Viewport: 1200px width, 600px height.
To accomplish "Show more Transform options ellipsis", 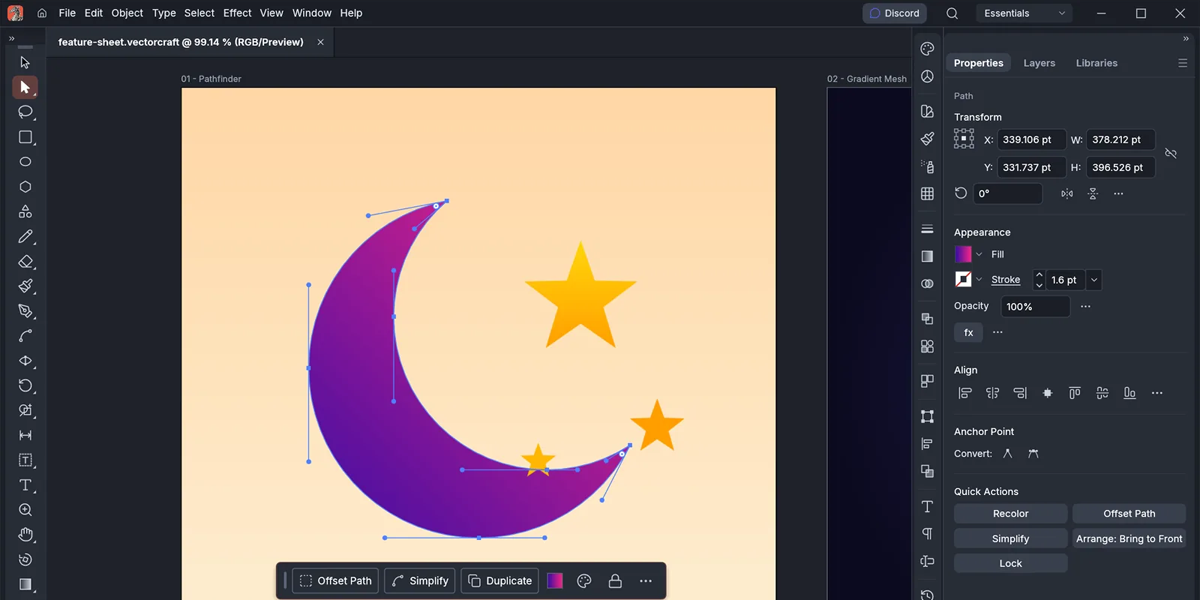I will point(1118,194).
